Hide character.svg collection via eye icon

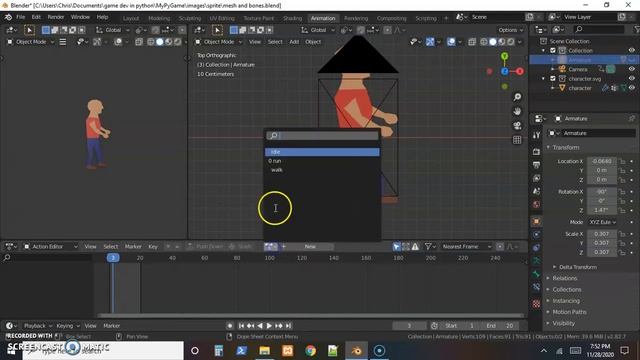[x=632, y=79]
